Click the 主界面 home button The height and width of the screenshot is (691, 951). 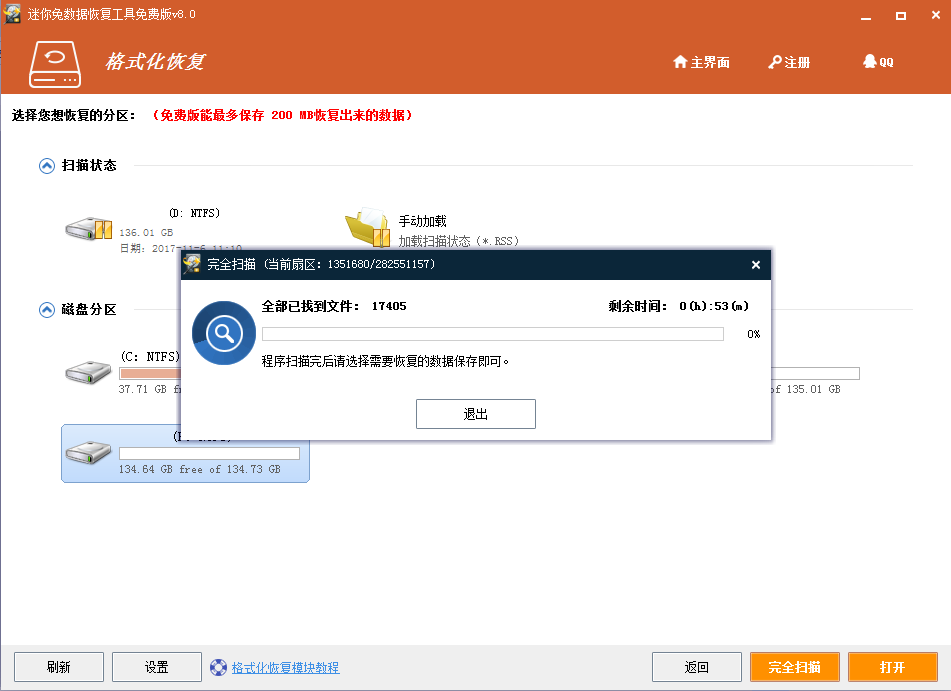(701, 62)
